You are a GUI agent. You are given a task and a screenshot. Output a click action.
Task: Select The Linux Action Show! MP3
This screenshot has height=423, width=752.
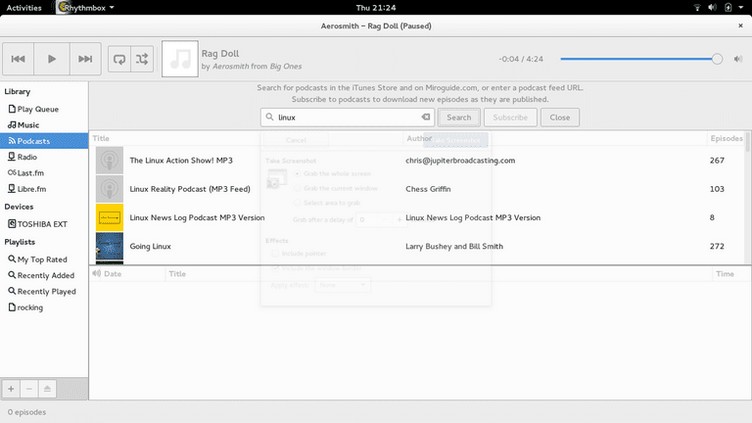pyautogui.click(x=181, y=160)
